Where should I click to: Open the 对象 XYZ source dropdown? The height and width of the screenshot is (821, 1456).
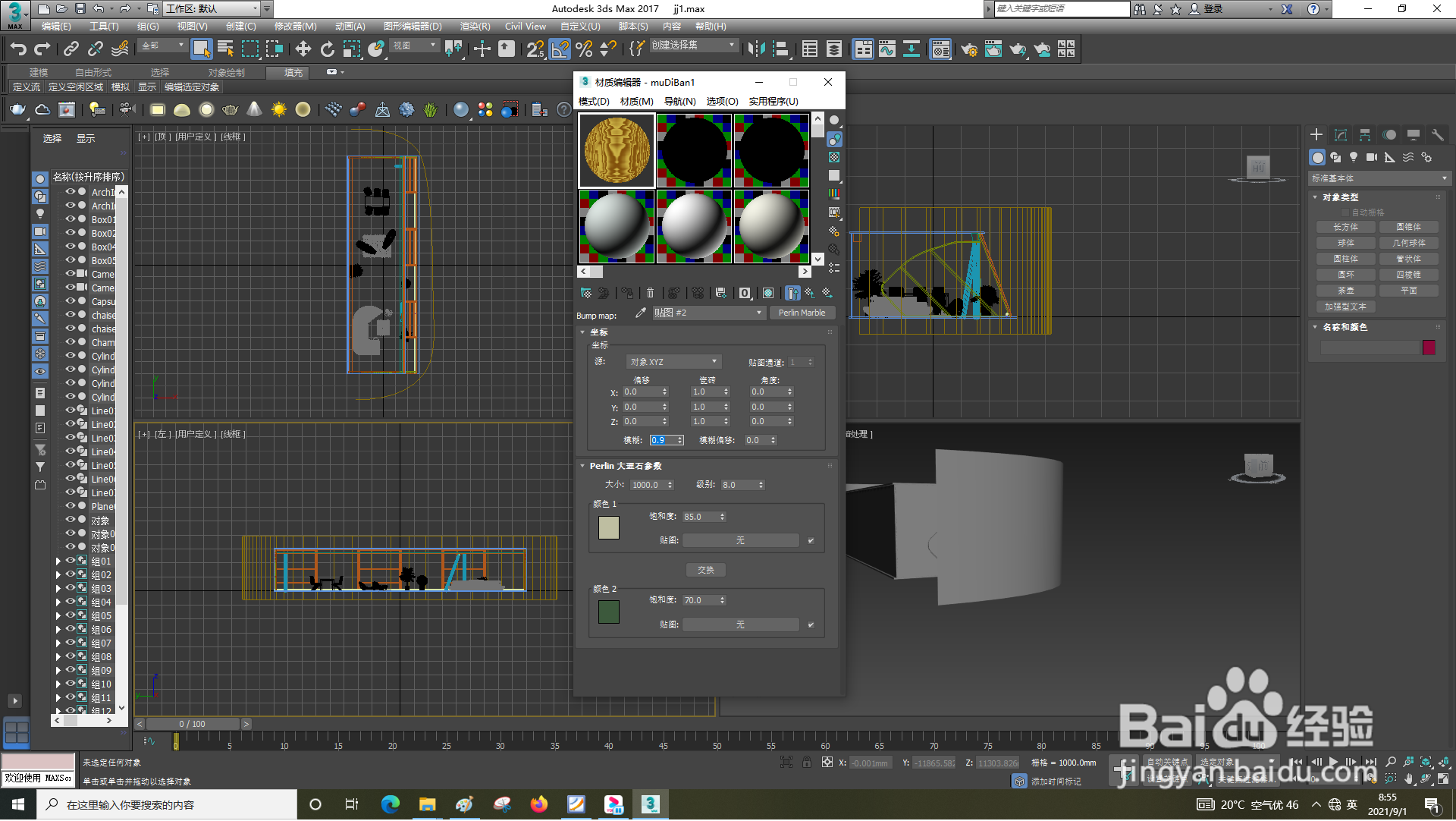(x=673, y=362)
